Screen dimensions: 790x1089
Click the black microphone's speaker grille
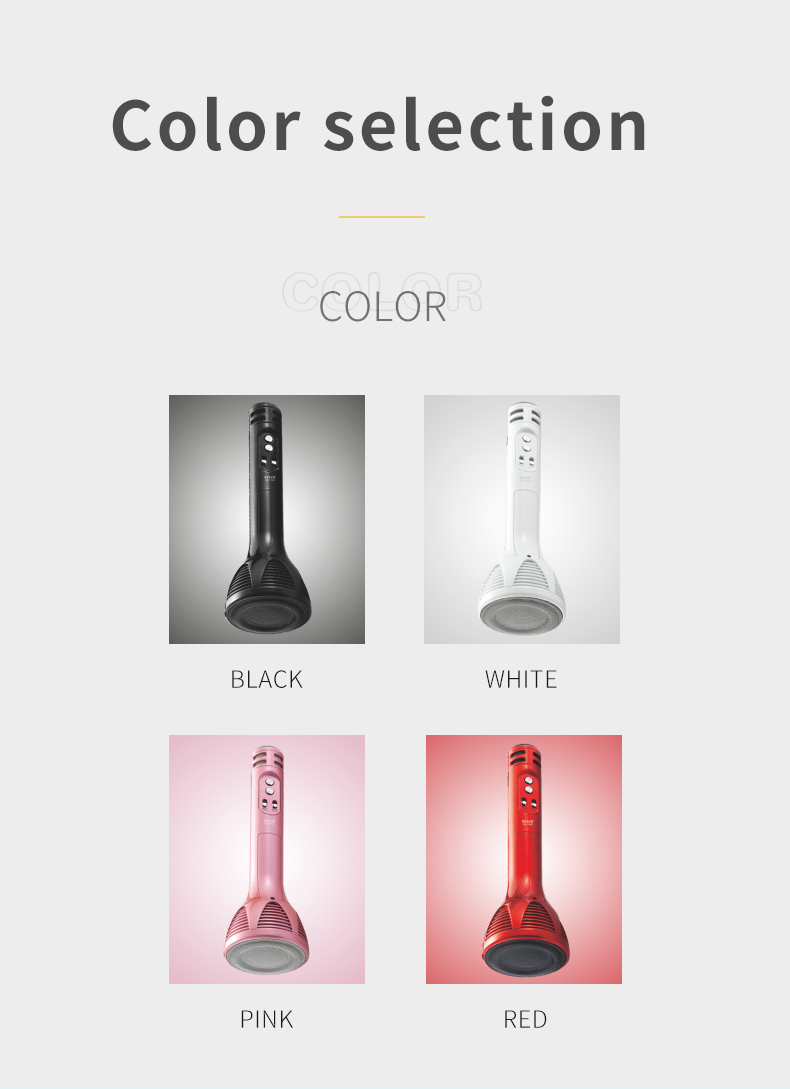(268, 615)
